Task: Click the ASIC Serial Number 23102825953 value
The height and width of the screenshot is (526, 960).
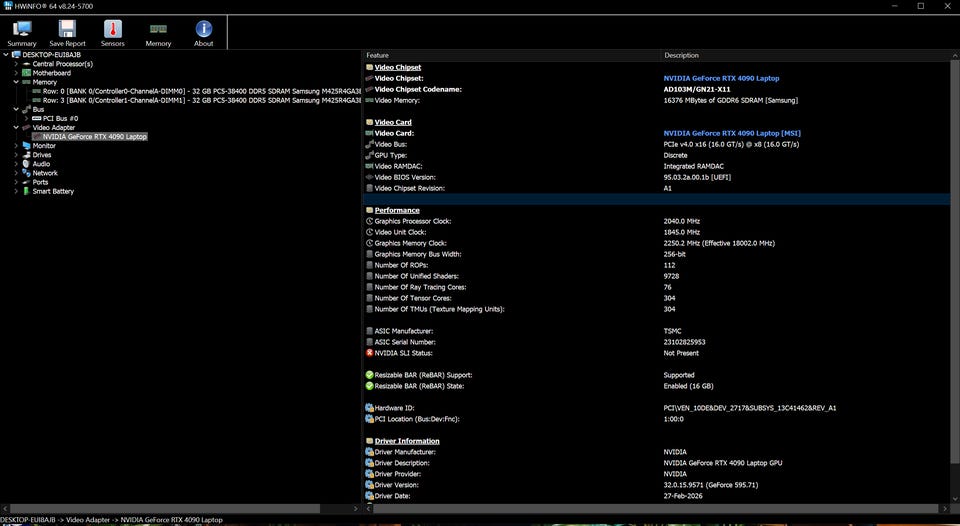Action: 684,342
